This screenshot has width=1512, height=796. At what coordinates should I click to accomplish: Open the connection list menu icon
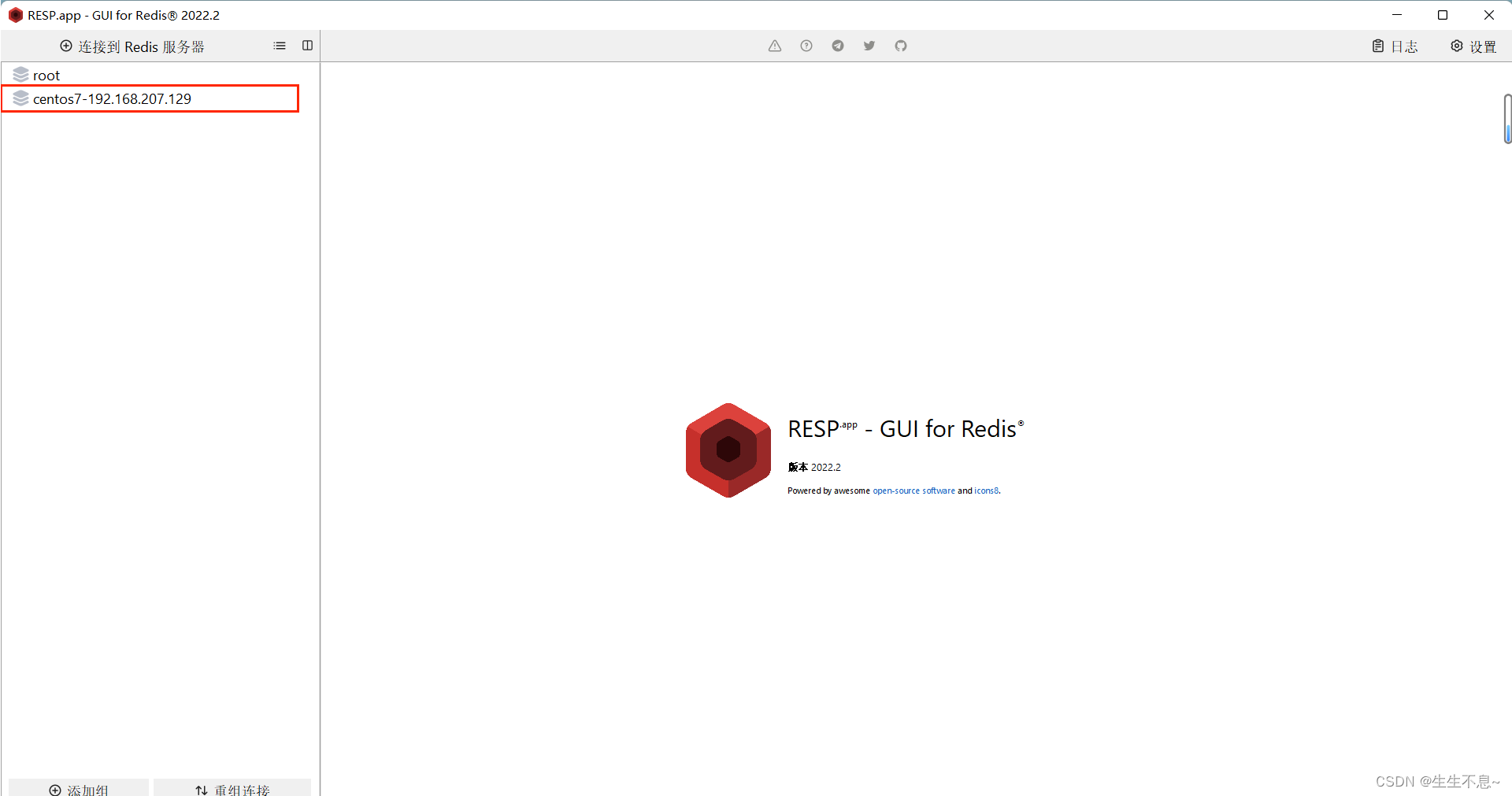pos(280,46)
